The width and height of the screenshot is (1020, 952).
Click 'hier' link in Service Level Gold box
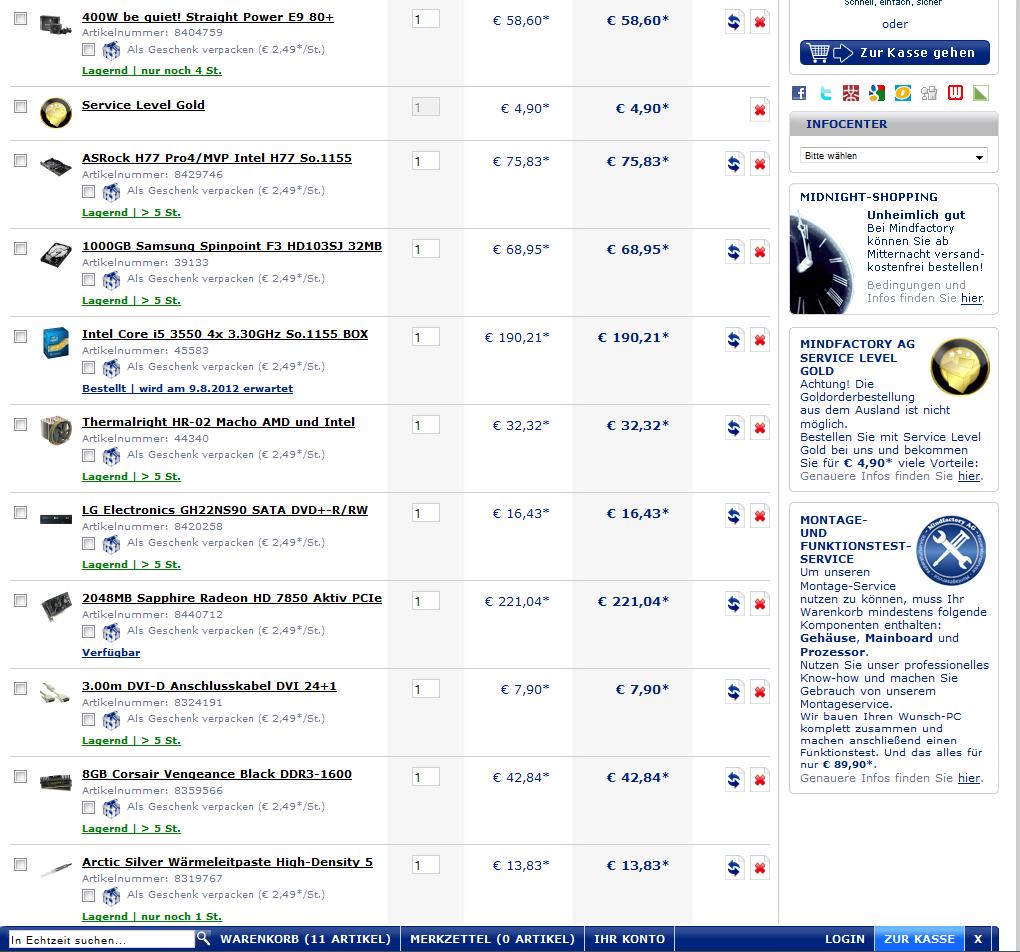coord(969,476)
